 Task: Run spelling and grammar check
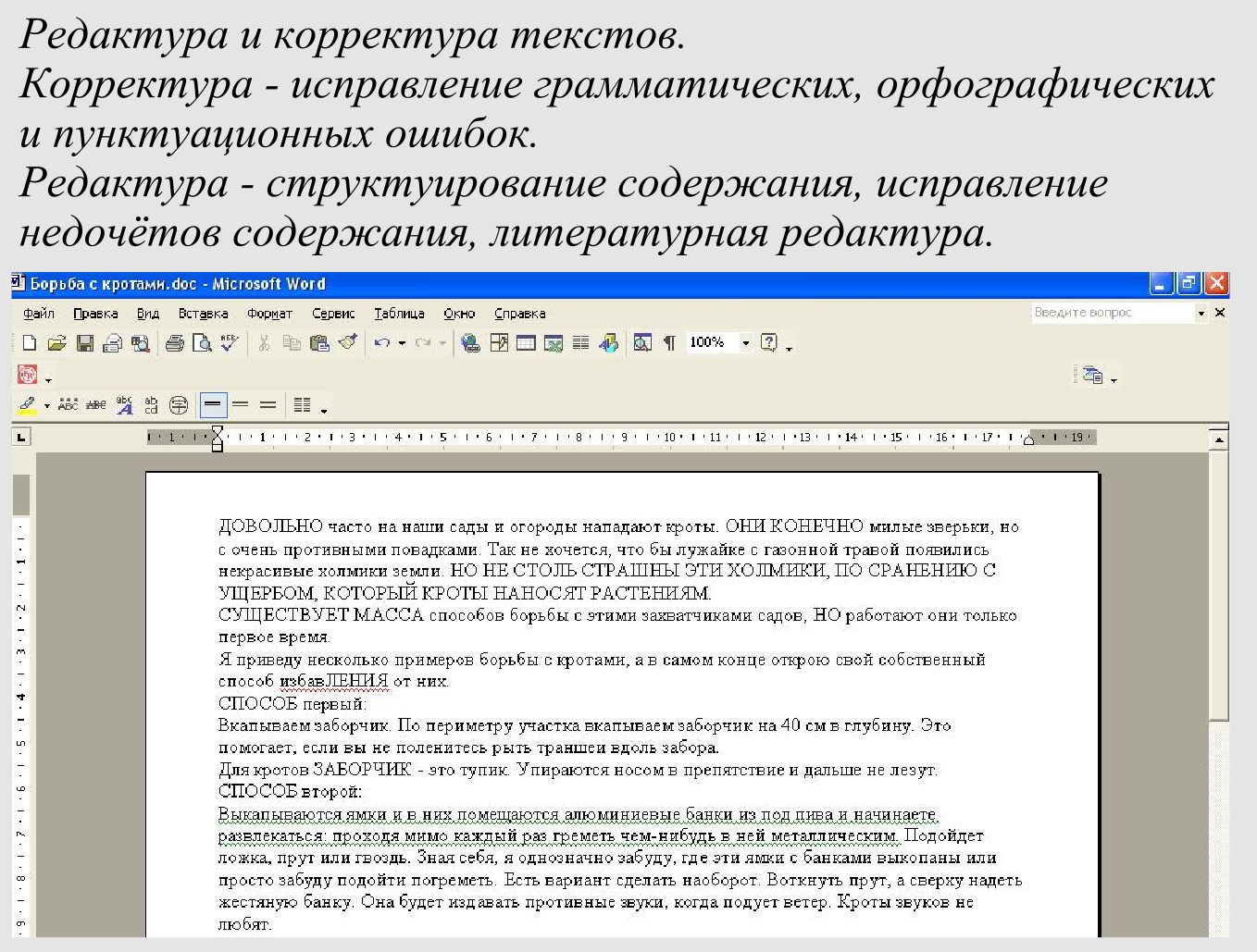(x=228, y=342)
